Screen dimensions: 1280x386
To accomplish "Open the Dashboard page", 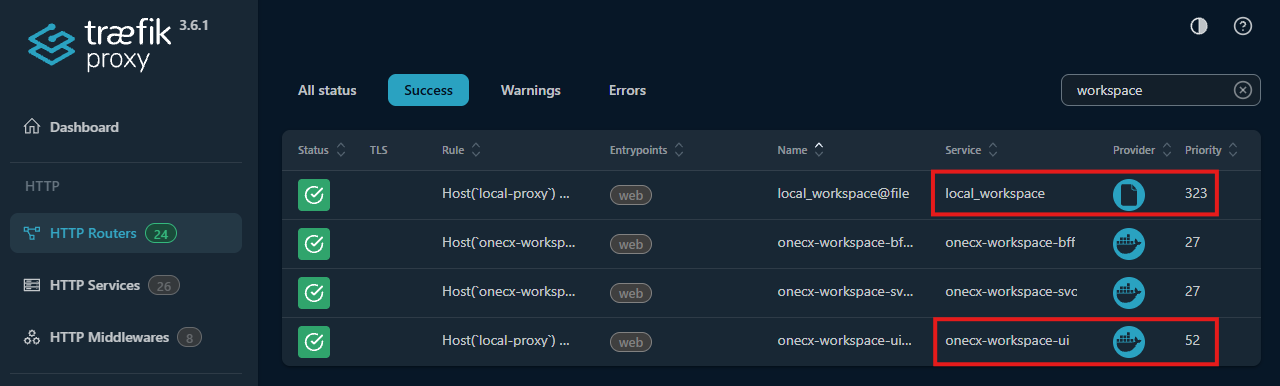I will coord(126,127).
